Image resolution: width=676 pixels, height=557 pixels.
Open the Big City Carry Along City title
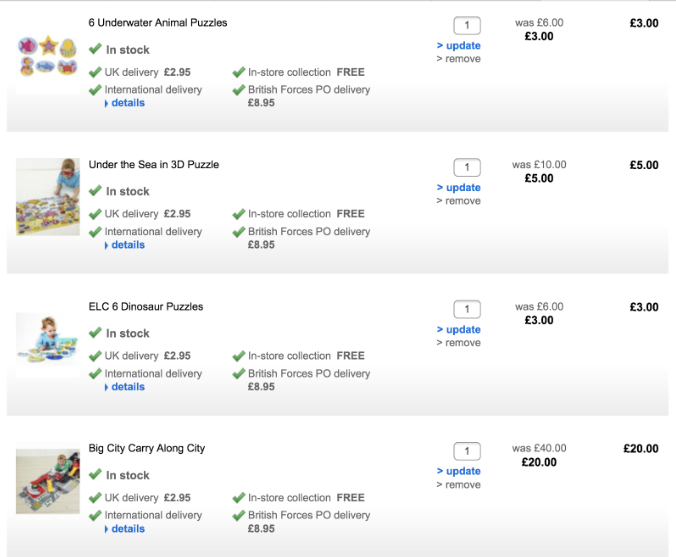click(147, 448)
